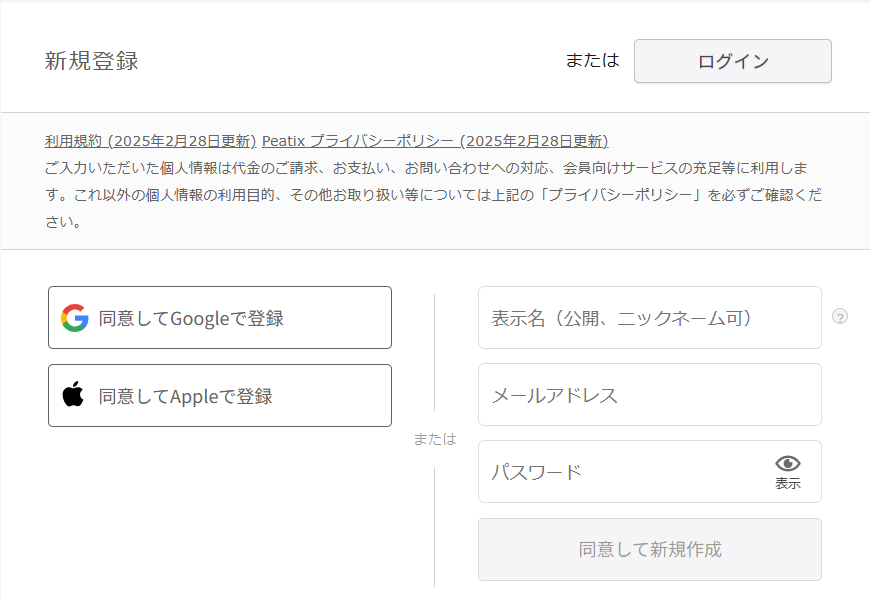The height and width of the screenshot is (600, 870).
Task: Click the または text beside the login button
Action: point(592,60)
